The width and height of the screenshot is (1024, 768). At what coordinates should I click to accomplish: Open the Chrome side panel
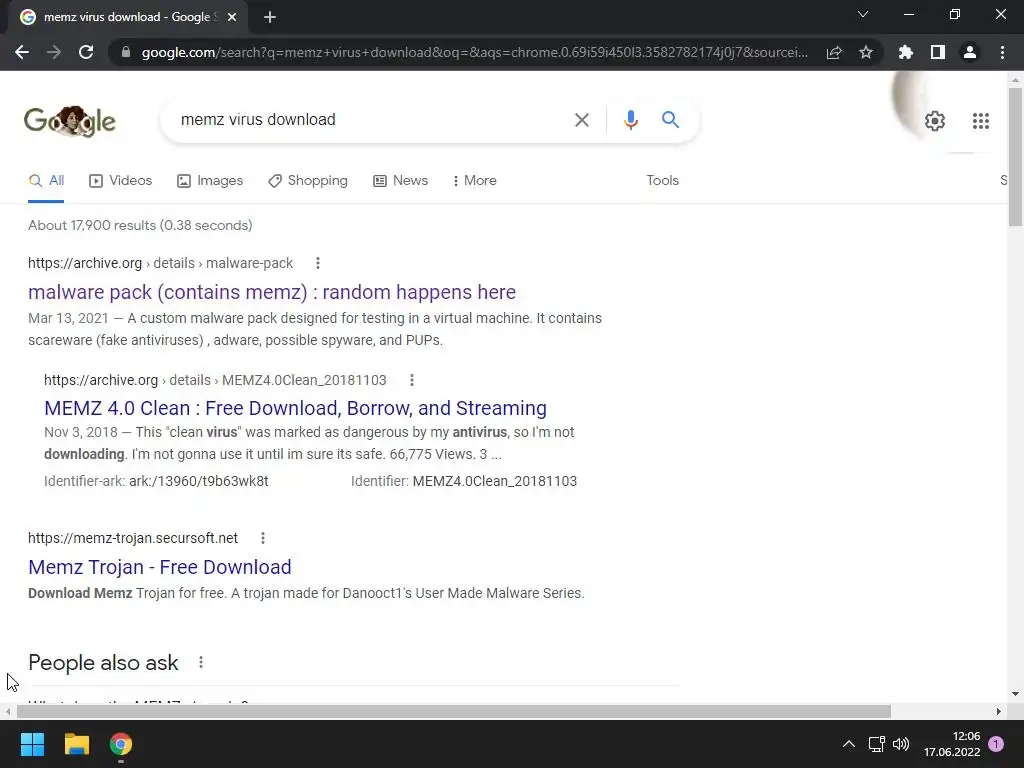[938, 52]
